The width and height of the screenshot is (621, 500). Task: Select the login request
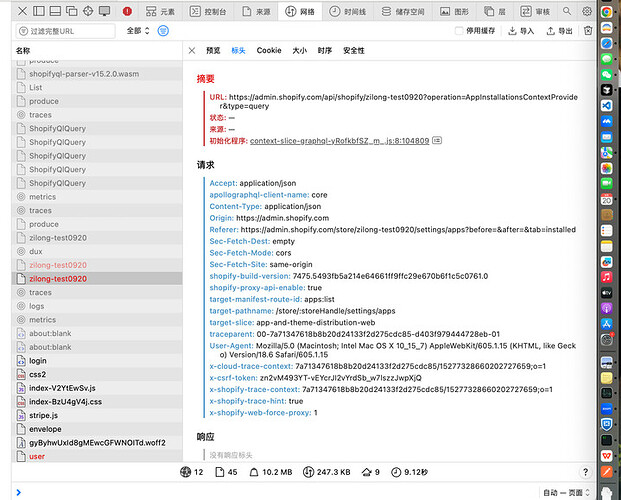(97, 361)
